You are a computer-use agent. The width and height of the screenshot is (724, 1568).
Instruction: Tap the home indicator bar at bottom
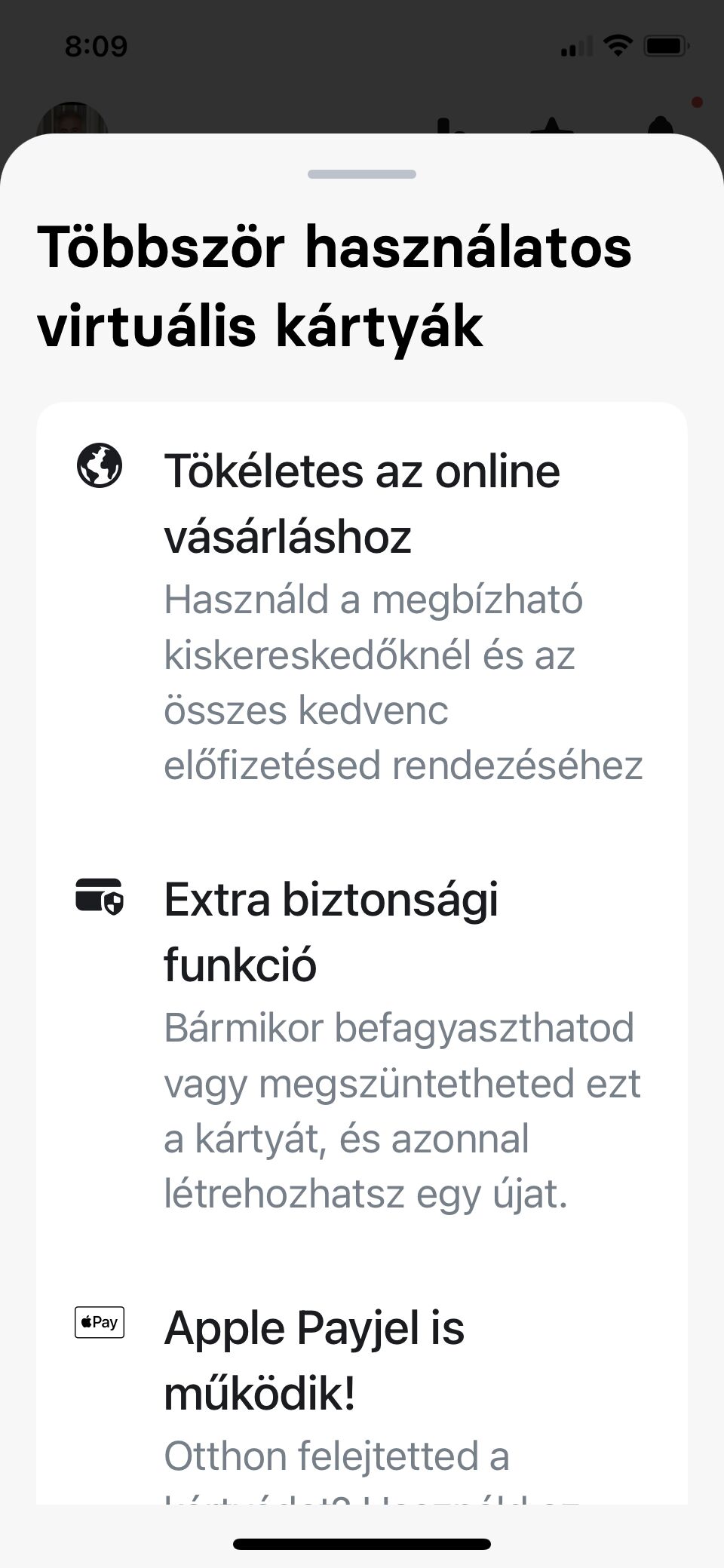coord(362,1544)
